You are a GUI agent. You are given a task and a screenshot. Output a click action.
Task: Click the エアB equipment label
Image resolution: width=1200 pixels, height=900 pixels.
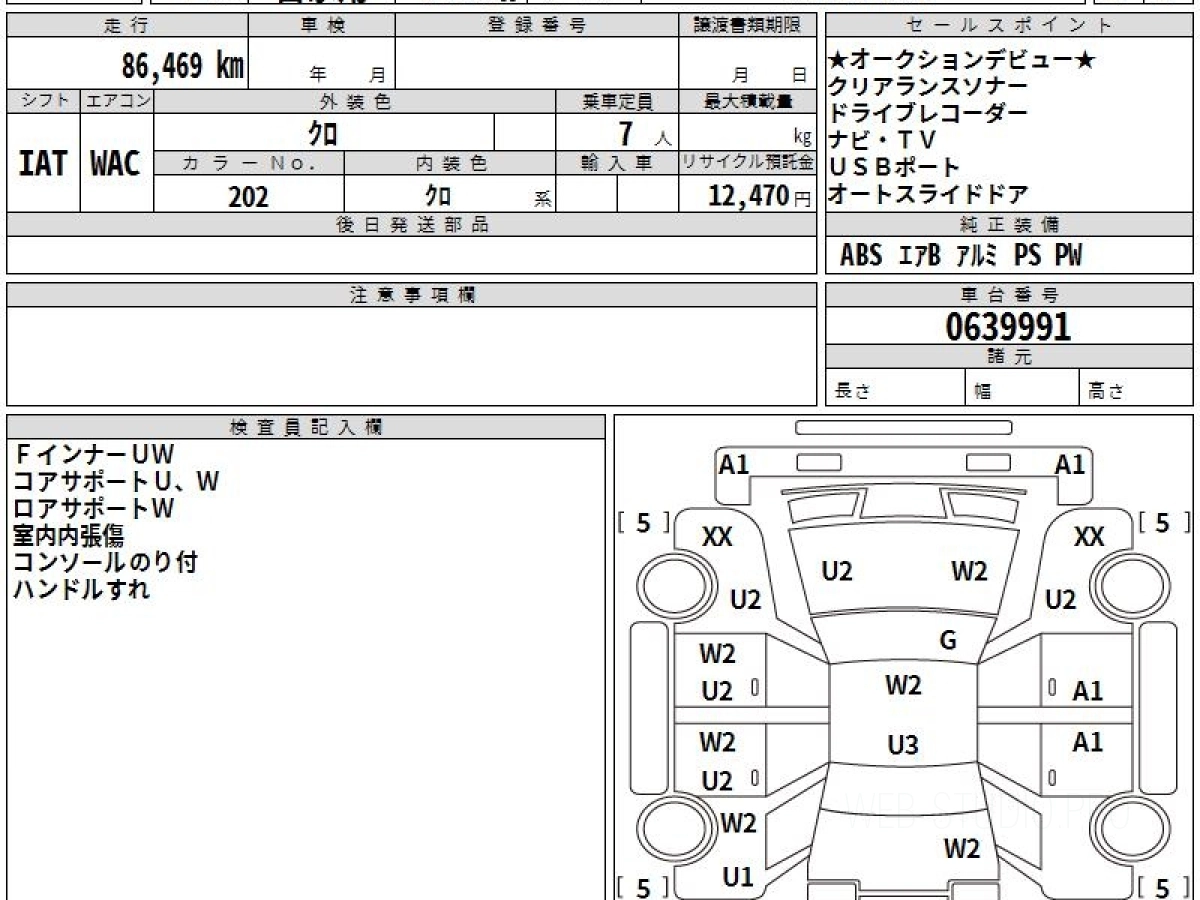[x=920, y=256]
